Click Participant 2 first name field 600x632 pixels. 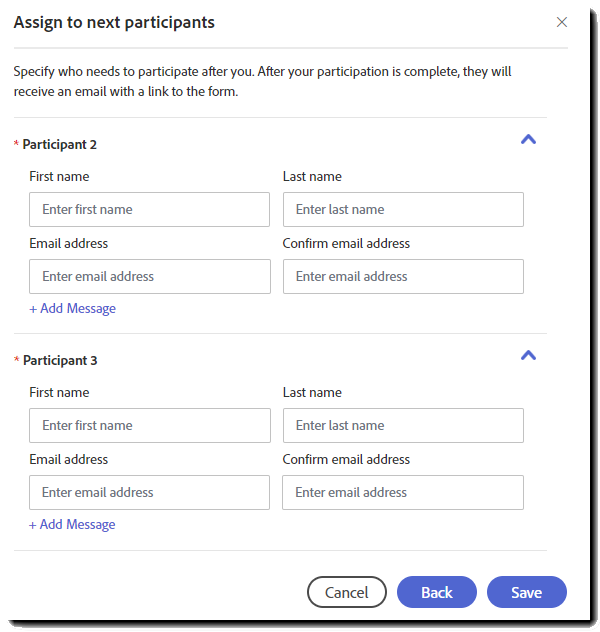(150, 210)
